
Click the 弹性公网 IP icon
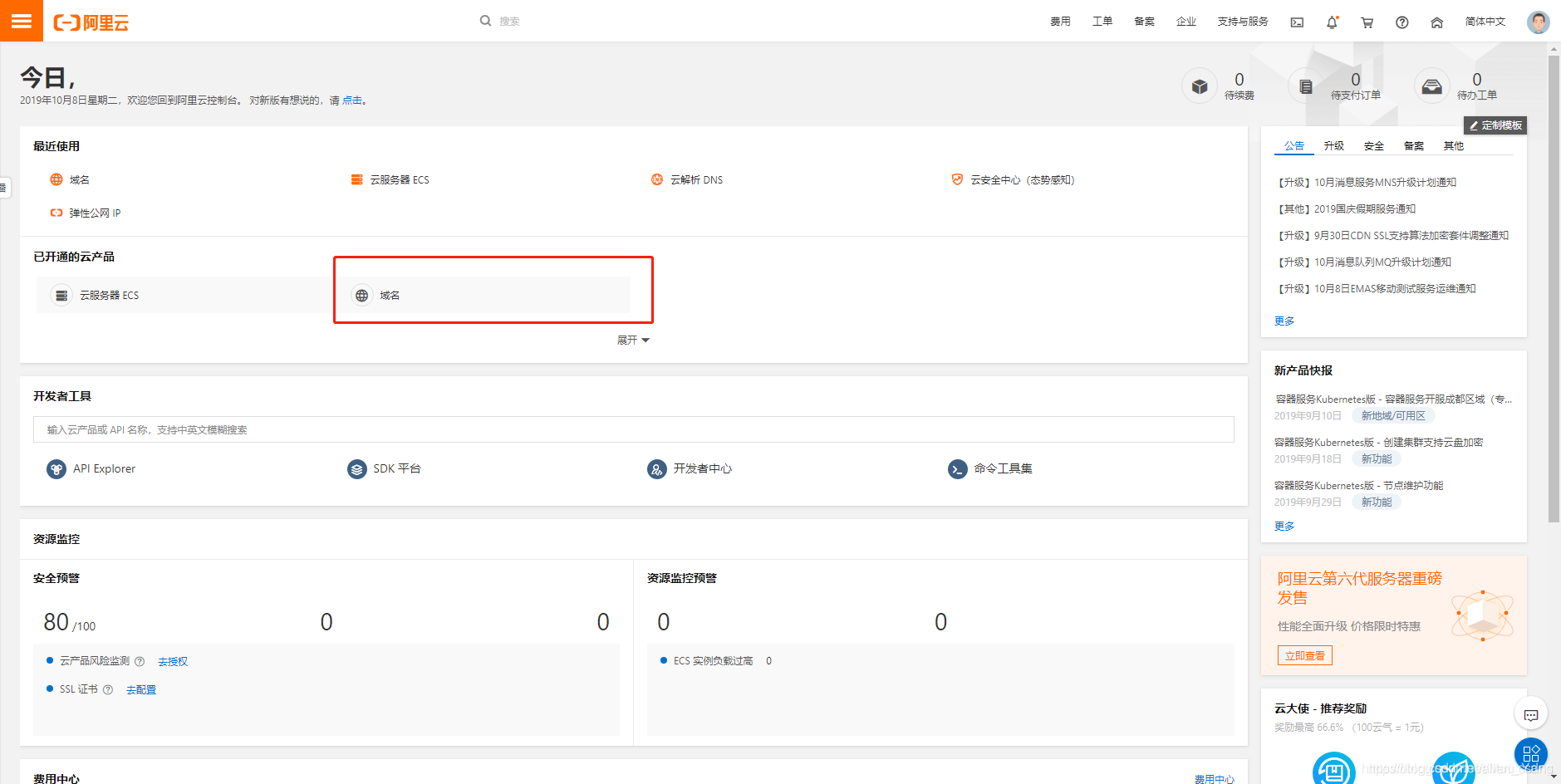pos(56,213)
